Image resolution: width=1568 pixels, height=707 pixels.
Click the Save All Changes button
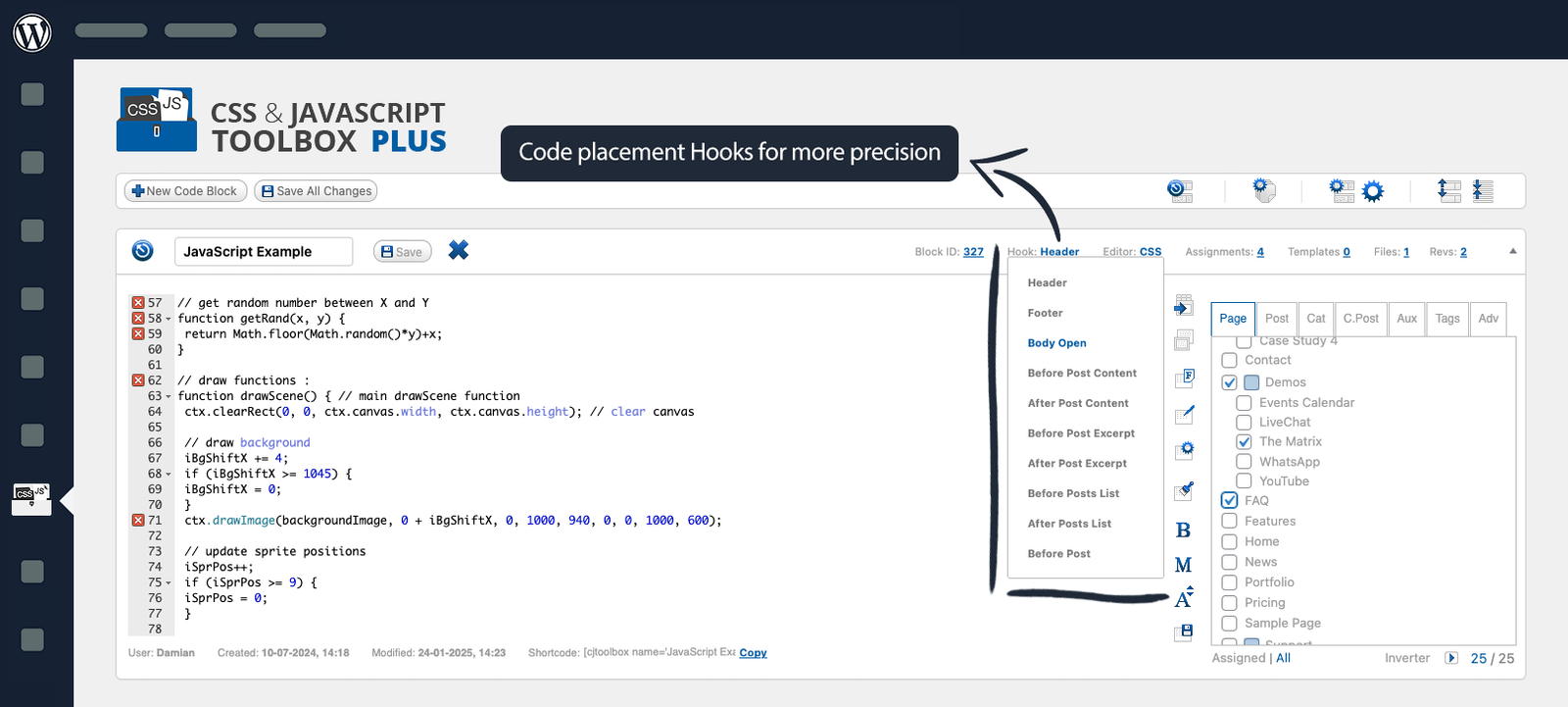pyautogui.click(x=316, y=191)
